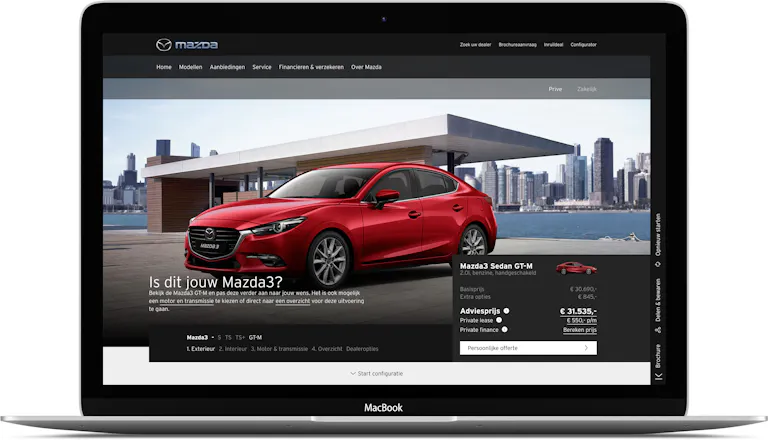Click the Brochure sidebar label
768x440 pixels.
click(658, 356)
